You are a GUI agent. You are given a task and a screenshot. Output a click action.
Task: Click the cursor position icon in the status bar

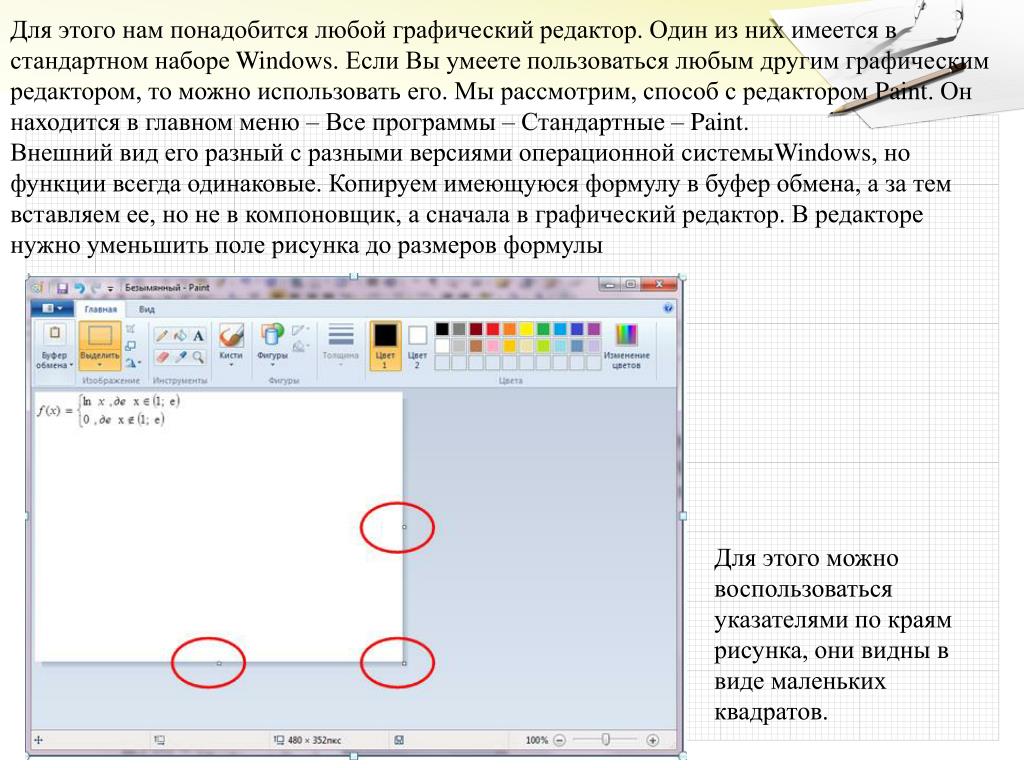39,740
